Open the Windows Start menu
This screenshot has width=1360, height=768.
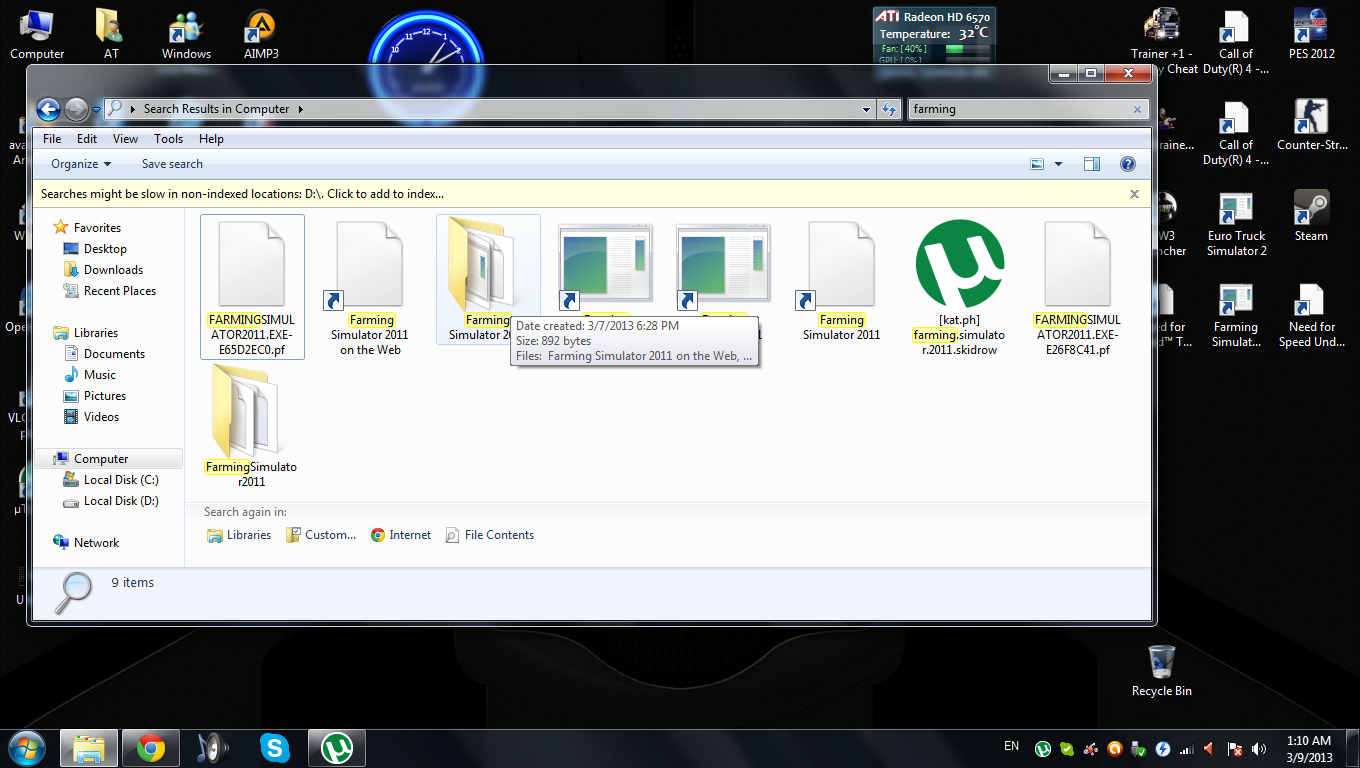pos(25,747)
